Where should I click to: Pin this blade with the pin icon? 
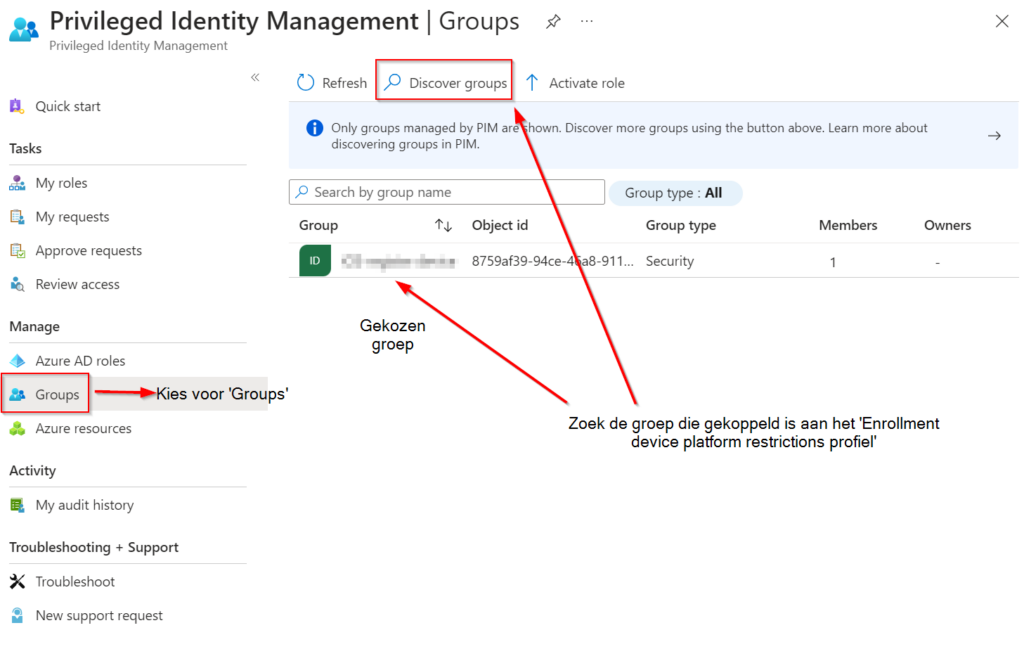tap(553, 22)
